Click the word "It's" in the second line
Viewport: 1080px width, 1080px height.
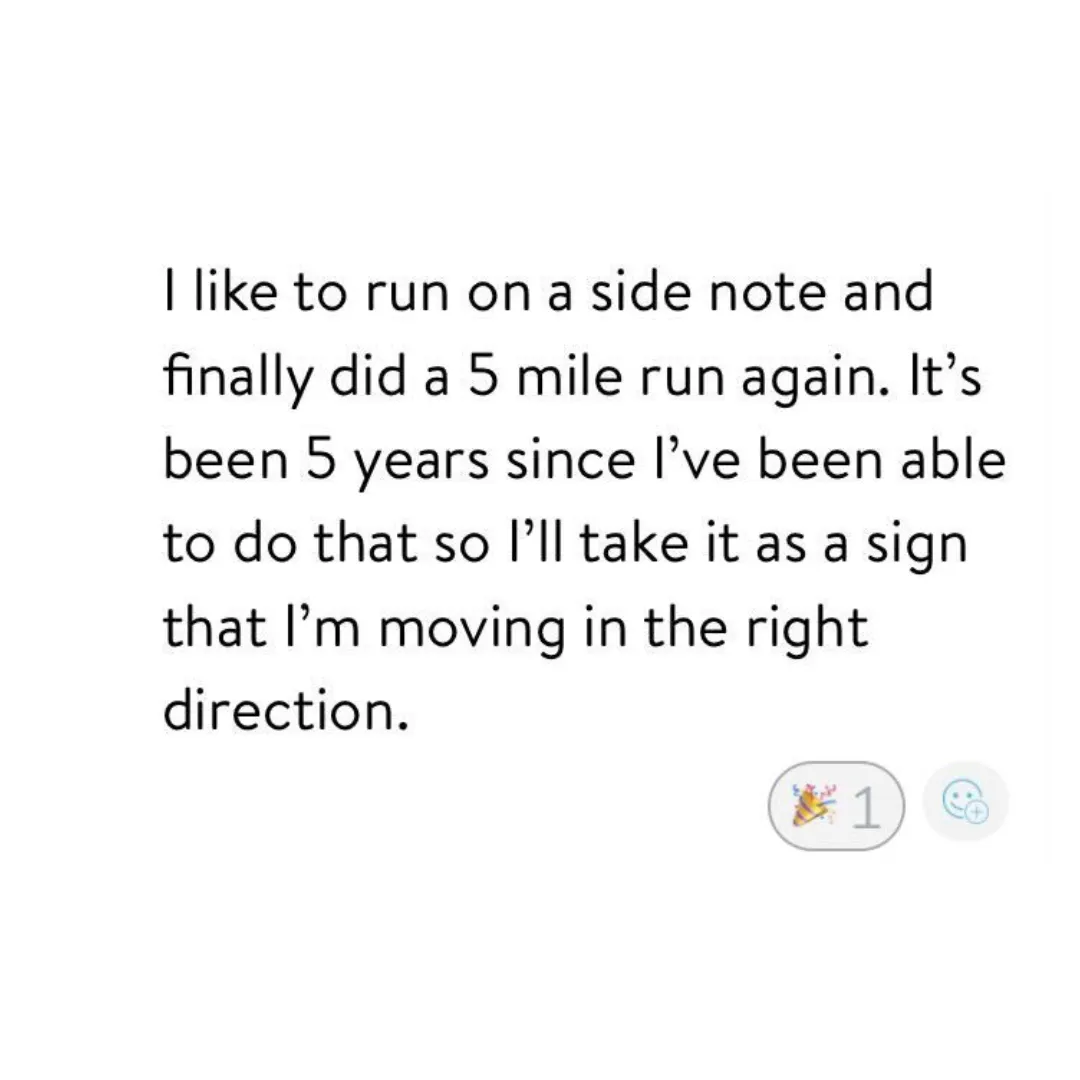[945, 377]
